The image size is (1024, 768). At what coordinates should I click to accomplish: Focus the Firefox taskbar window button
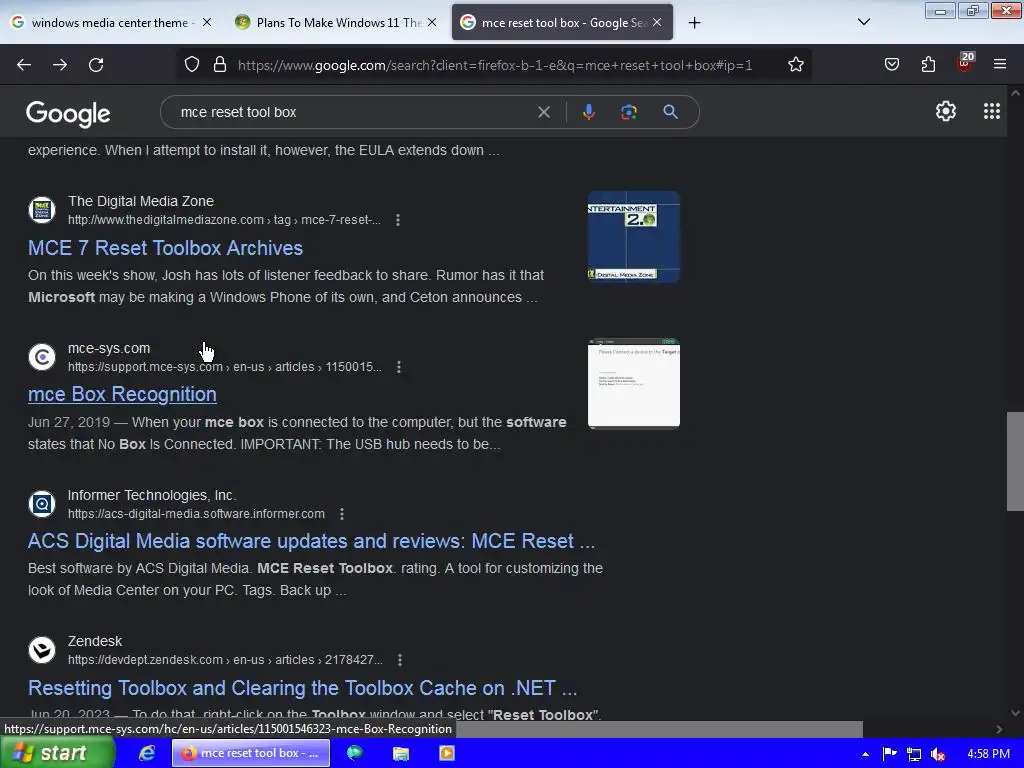click(x=251, y=753)
